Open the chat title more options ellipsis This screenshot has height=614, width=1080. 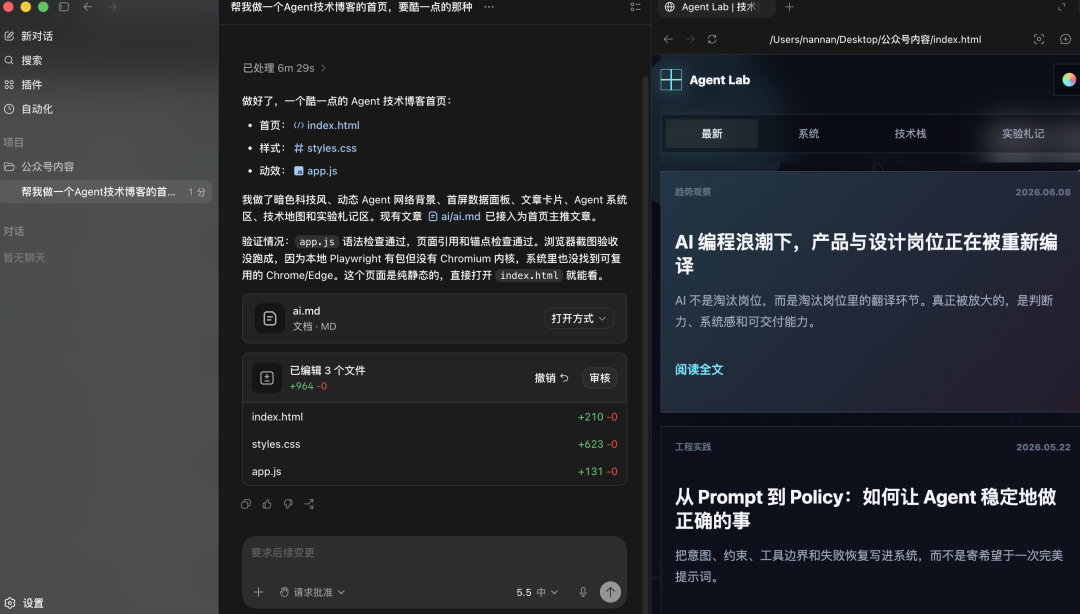click(x=488, y=7)
